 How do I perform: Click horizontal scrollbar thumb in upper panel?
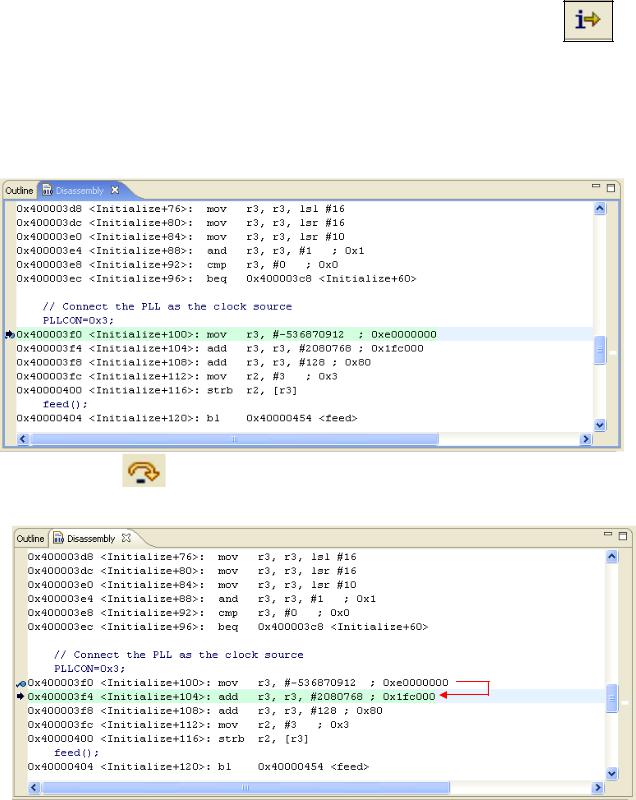click(234, 439)
